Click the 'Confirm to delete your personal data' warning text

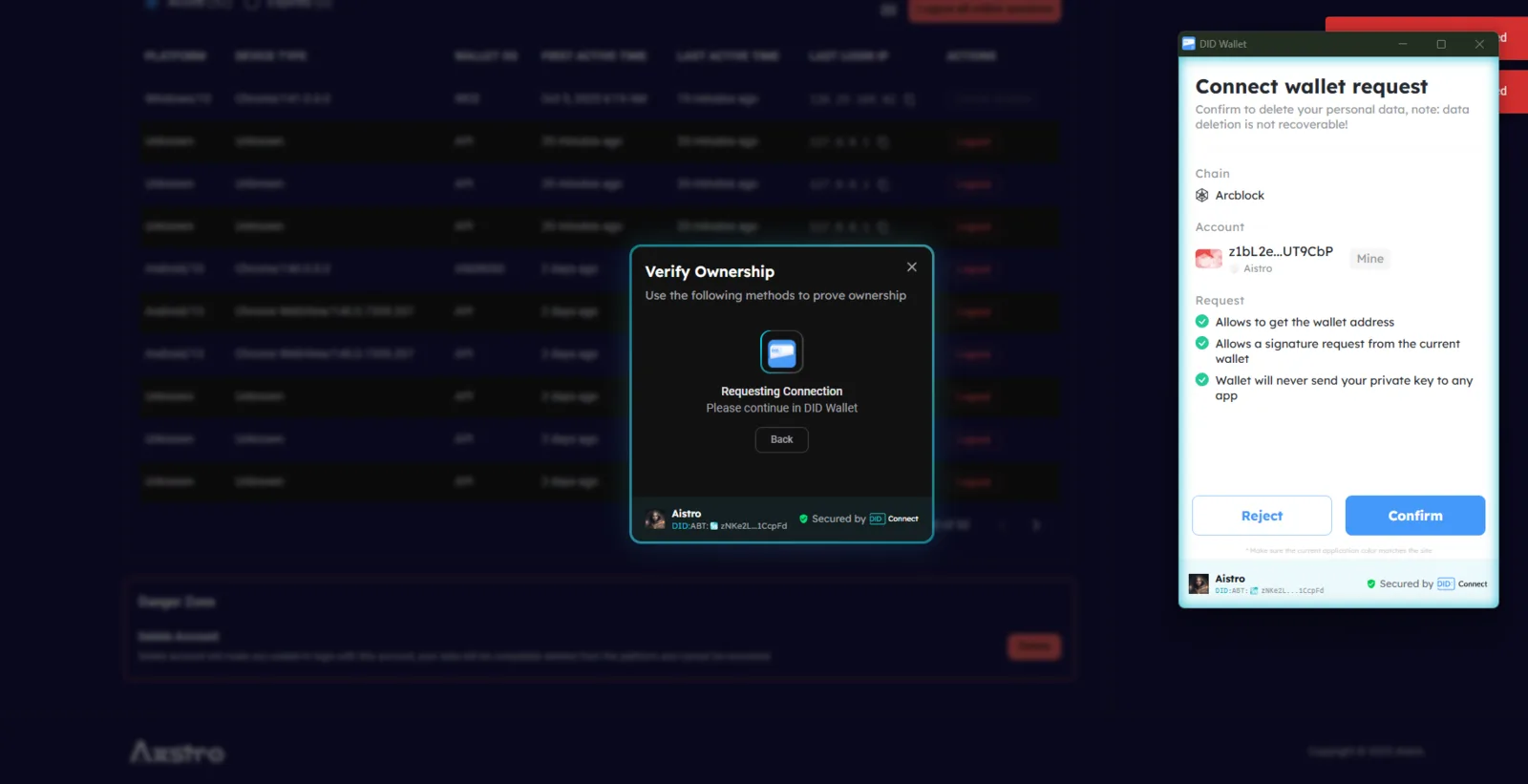pos(1332,117)
